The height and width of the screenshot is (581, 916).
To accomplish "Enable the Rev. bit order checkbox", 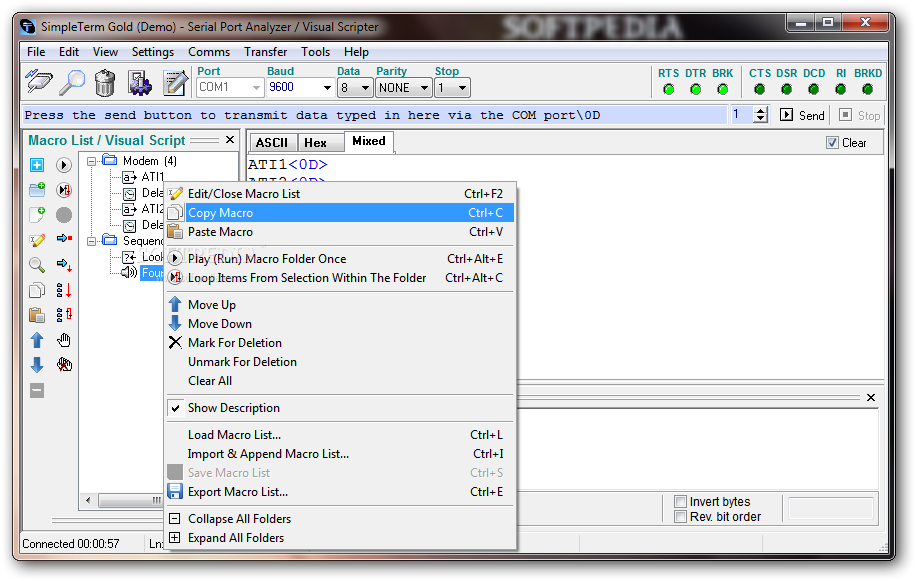I will 680,517.
